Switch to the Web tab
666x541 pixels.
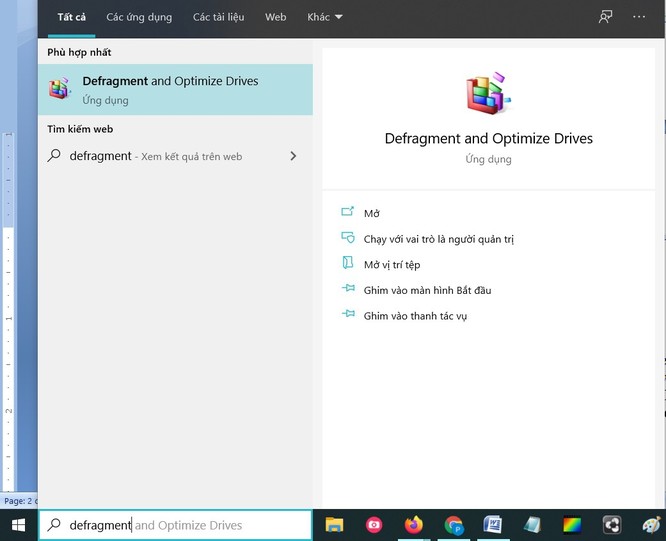(275, 17)
